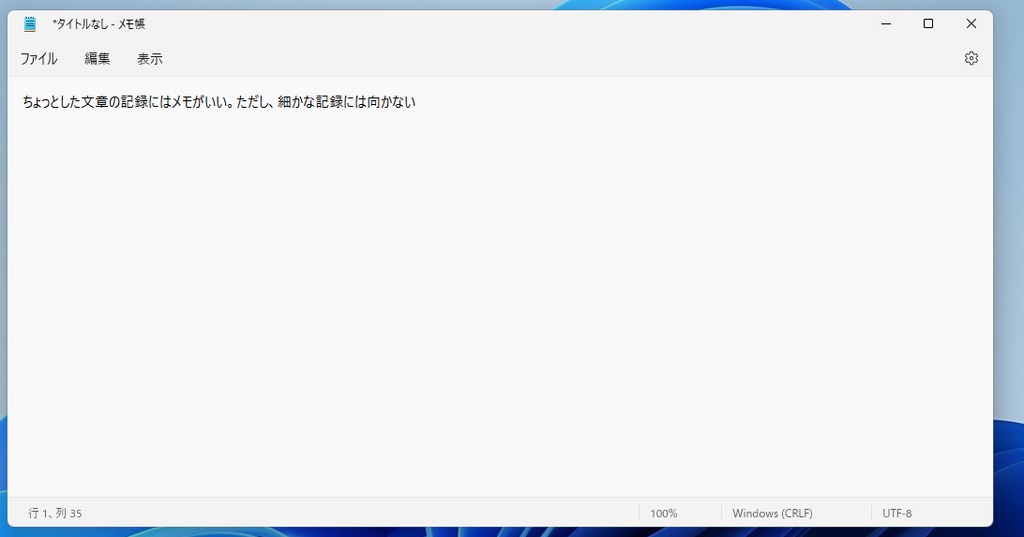Click the Windows (CRLF) line ending indicator
Image resolution: width=1024 pixels, height=537 pixels.
(x=772, y=513)
